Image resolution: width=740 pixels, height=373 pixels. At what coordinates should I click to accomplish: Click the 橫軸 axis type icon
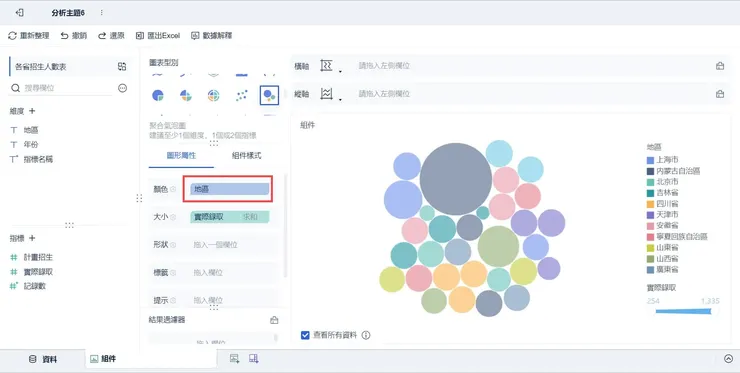[326, 66]
